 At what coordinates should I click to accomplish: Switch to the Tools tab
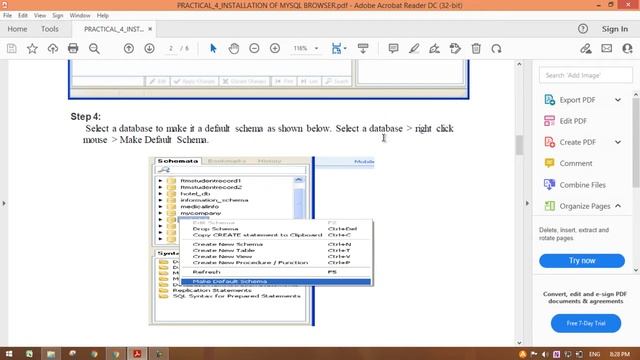(49, 29)
